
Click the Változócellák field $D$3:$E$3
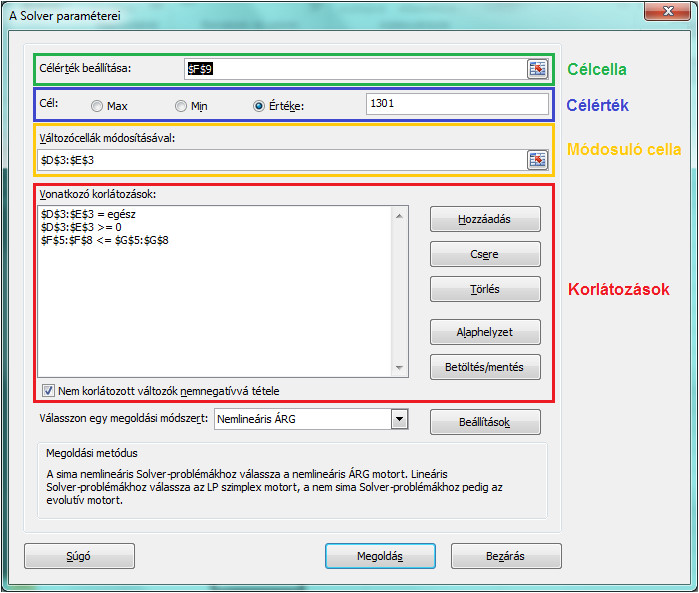(282, 160)
